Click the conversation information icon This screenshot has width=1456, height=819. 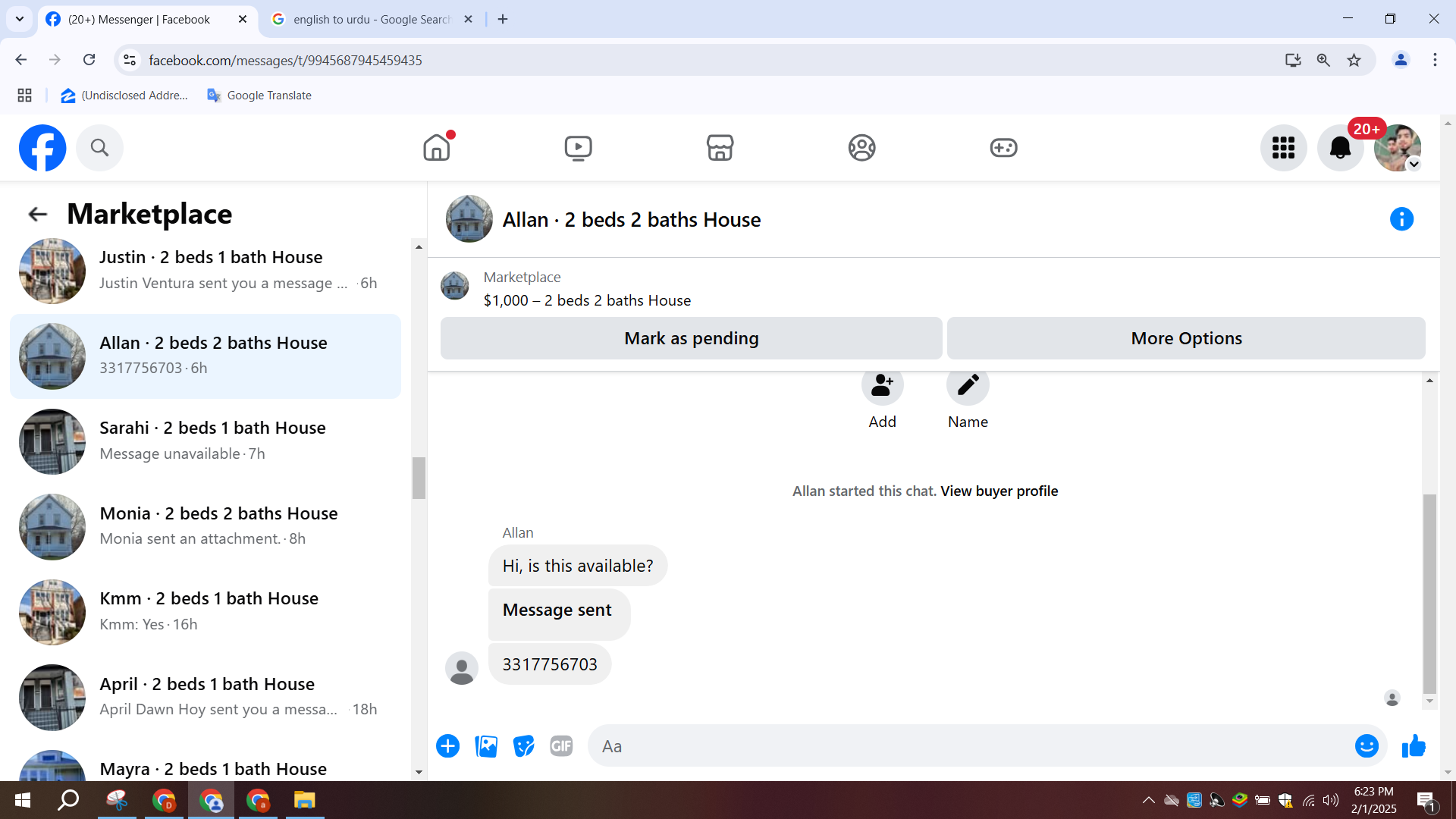tap(1401, 219)
